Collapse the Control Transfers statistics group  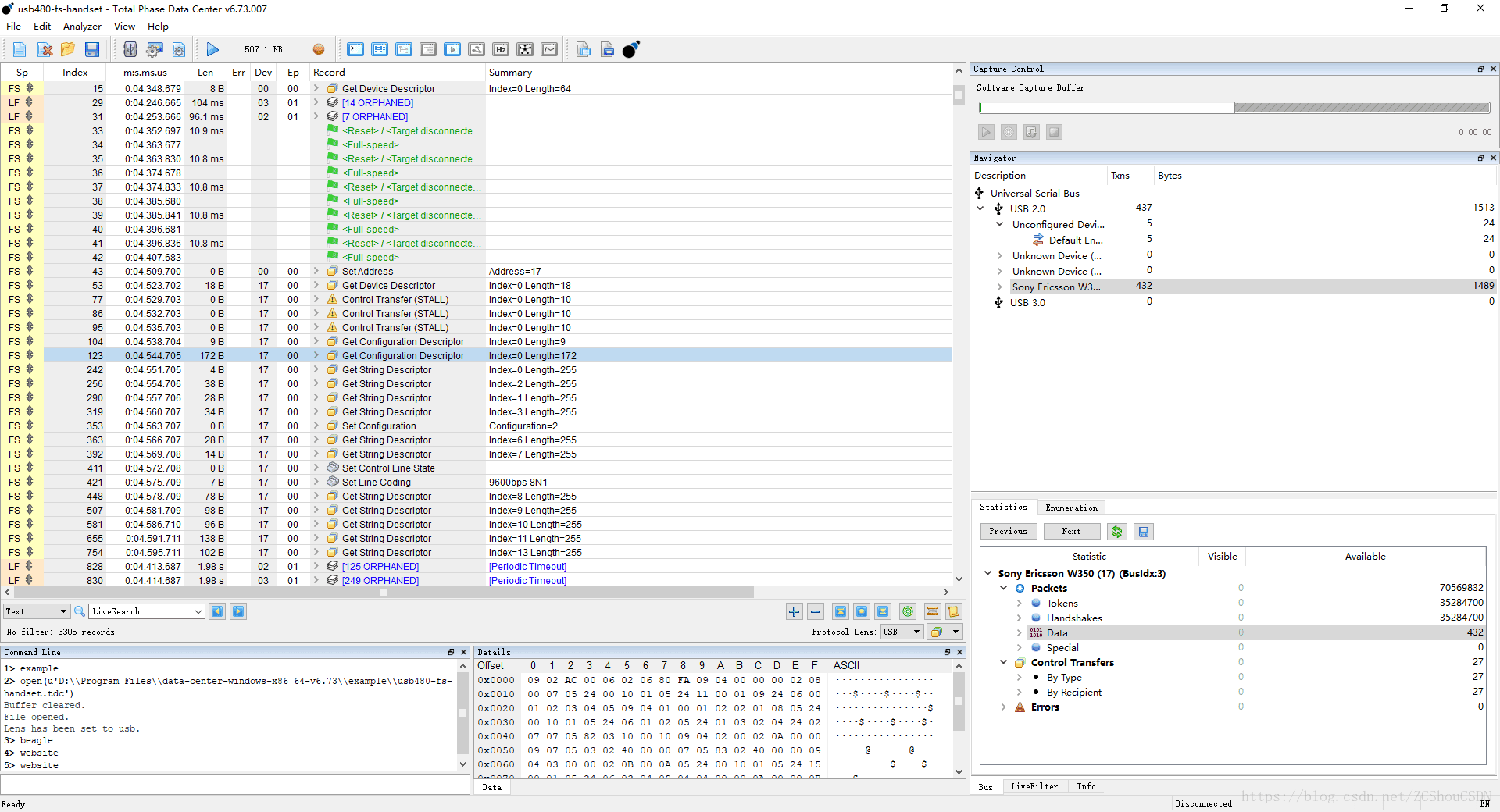coord(1004,662)
